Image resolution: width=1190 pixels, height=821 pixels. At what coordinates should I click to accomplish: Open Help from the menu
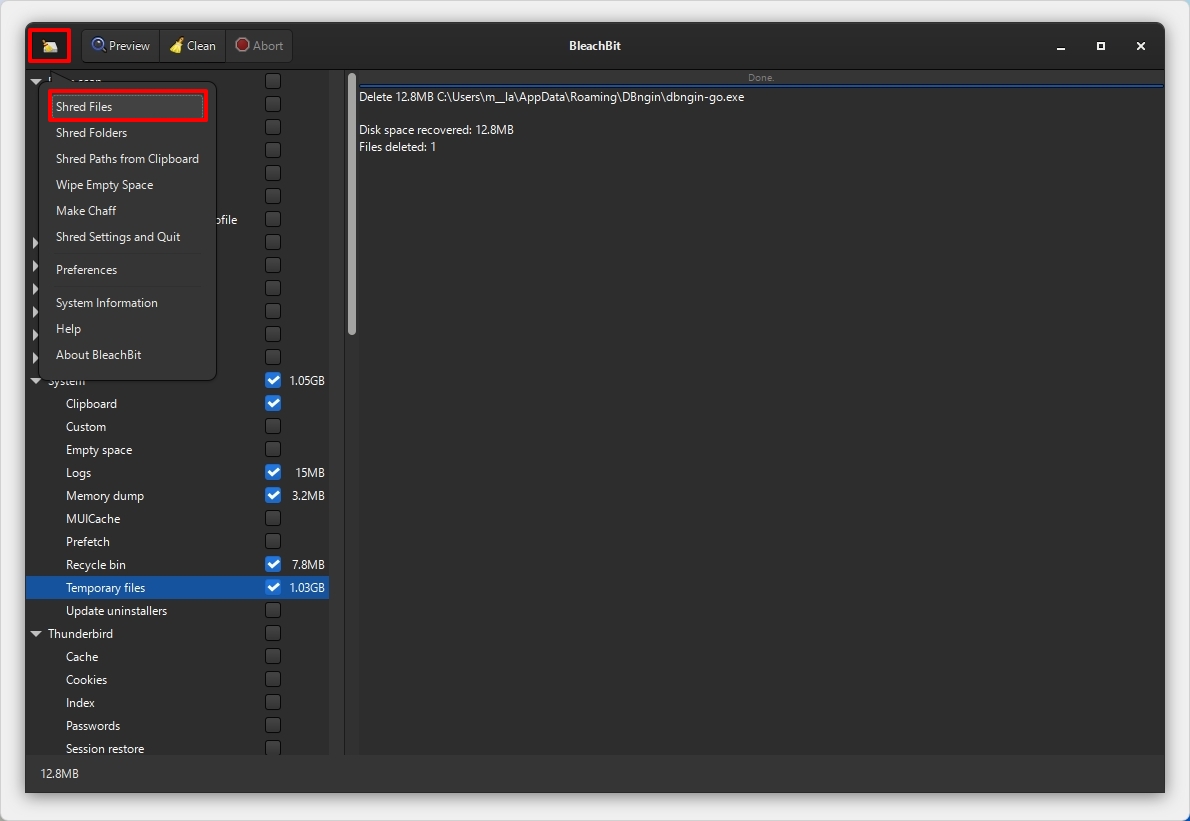[x=128, y=329]
